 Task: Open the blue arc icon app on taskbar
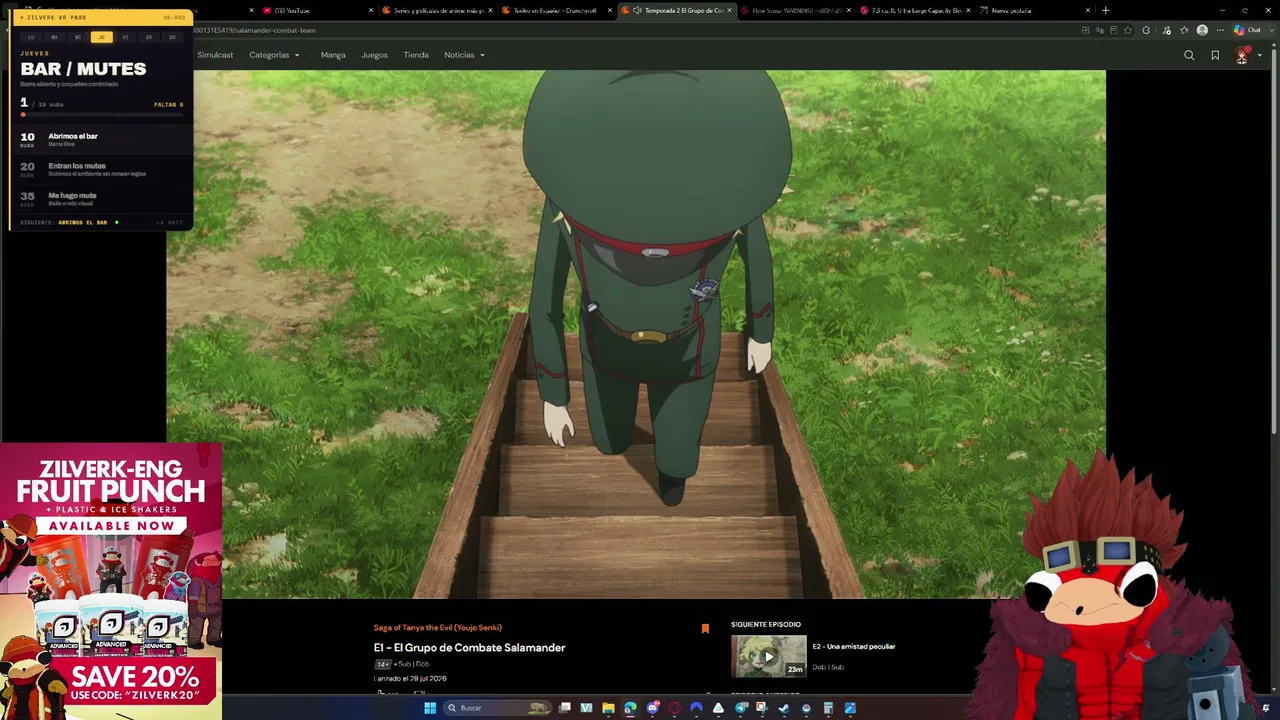(x=696, y=708)
